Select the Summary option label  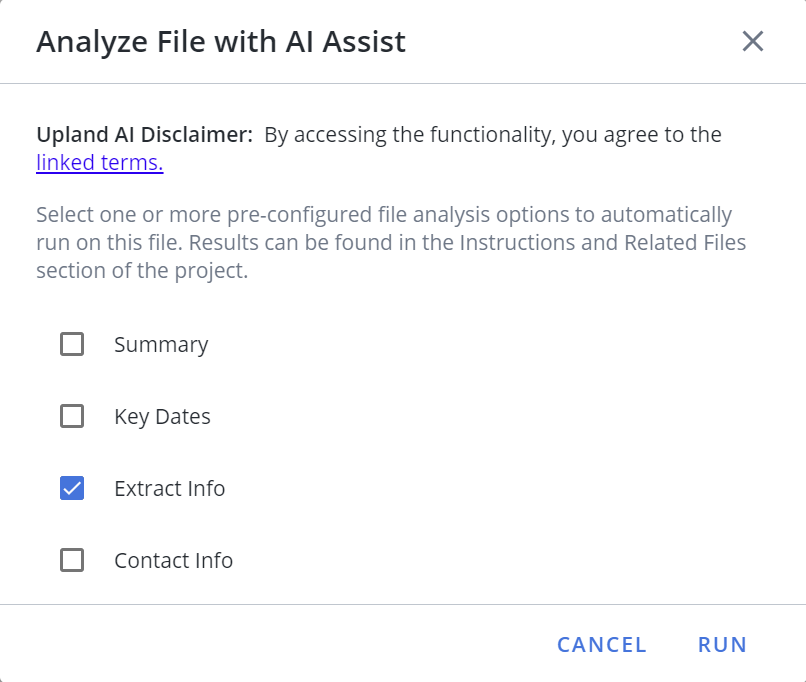pyautogui.click(x=161, y=344)
